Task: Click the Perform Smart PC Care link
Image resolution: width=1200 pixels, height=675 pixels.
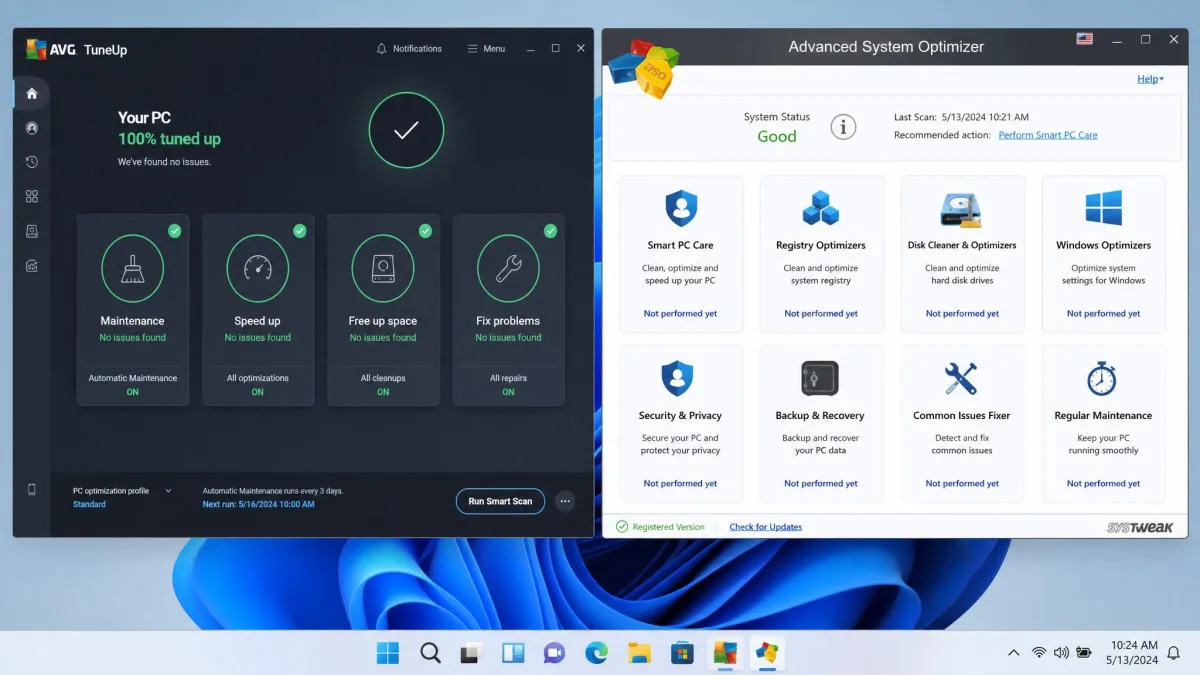Action: [1048, 135]
